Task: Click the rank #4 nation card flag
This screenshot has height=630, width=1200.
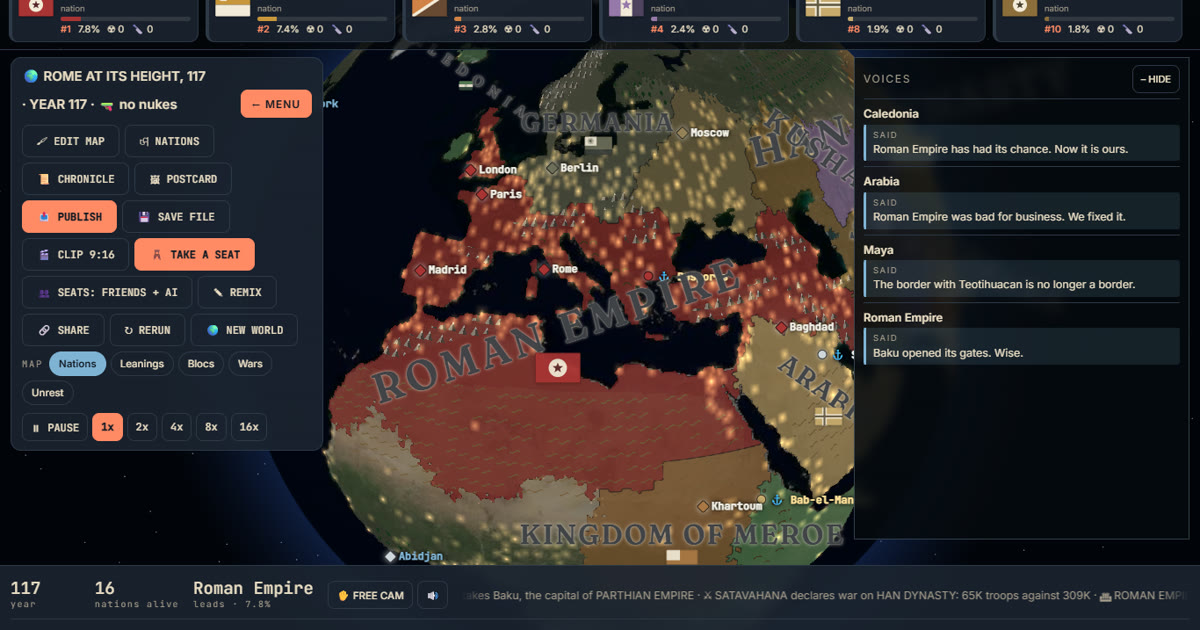Action: [x=627, y=8]
